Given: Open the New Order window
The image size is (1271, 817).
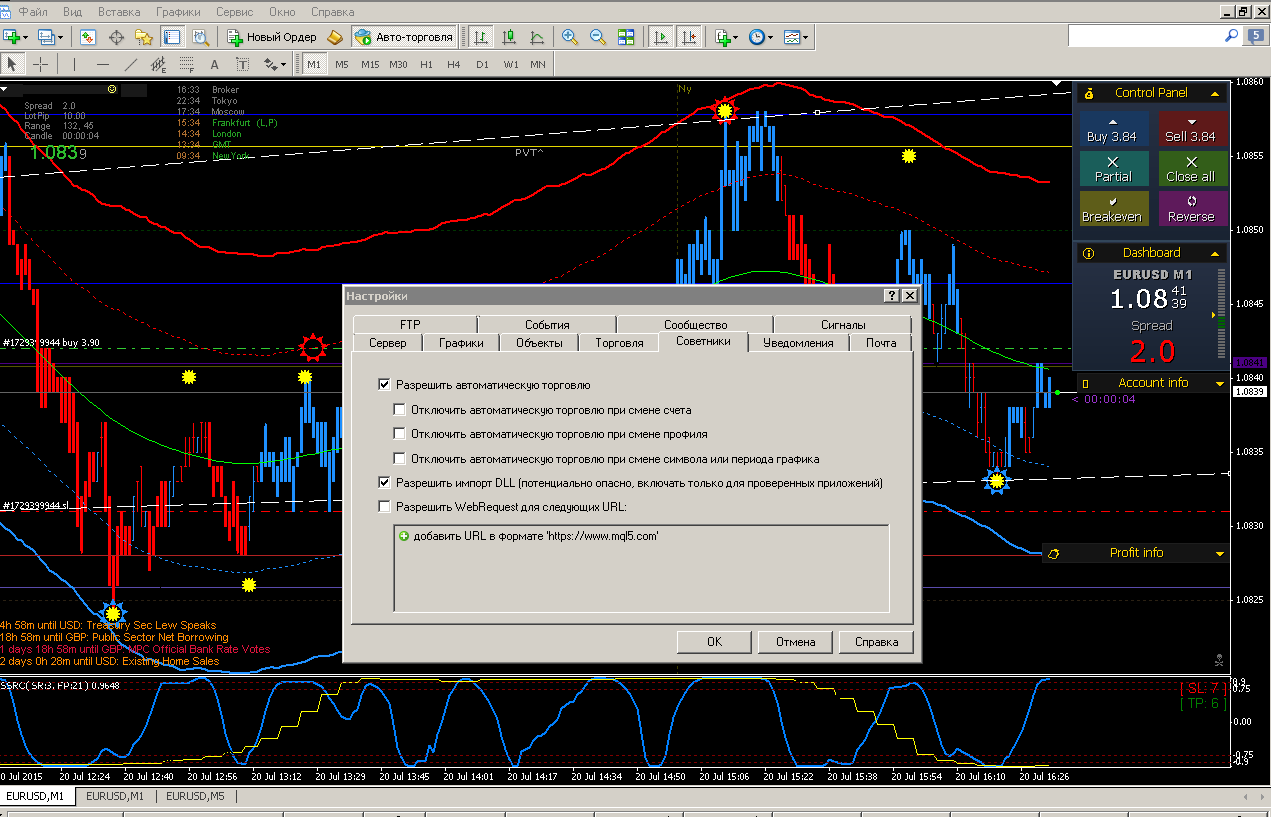Looking at the screenshot, I should [272, 37].
